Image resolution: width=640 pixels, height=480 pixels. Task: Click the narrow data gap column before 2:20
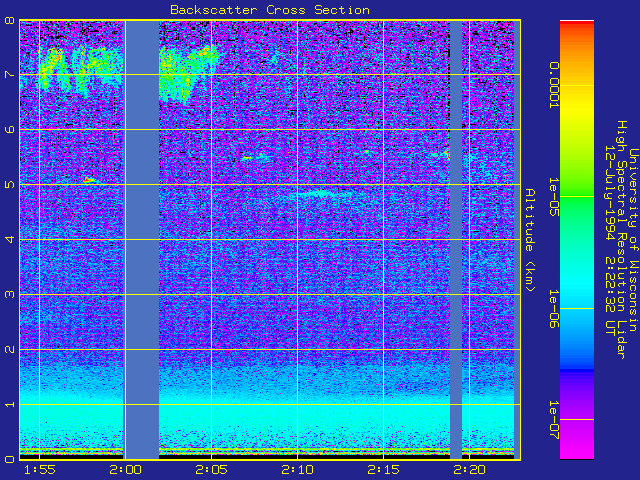click(456, 239)
